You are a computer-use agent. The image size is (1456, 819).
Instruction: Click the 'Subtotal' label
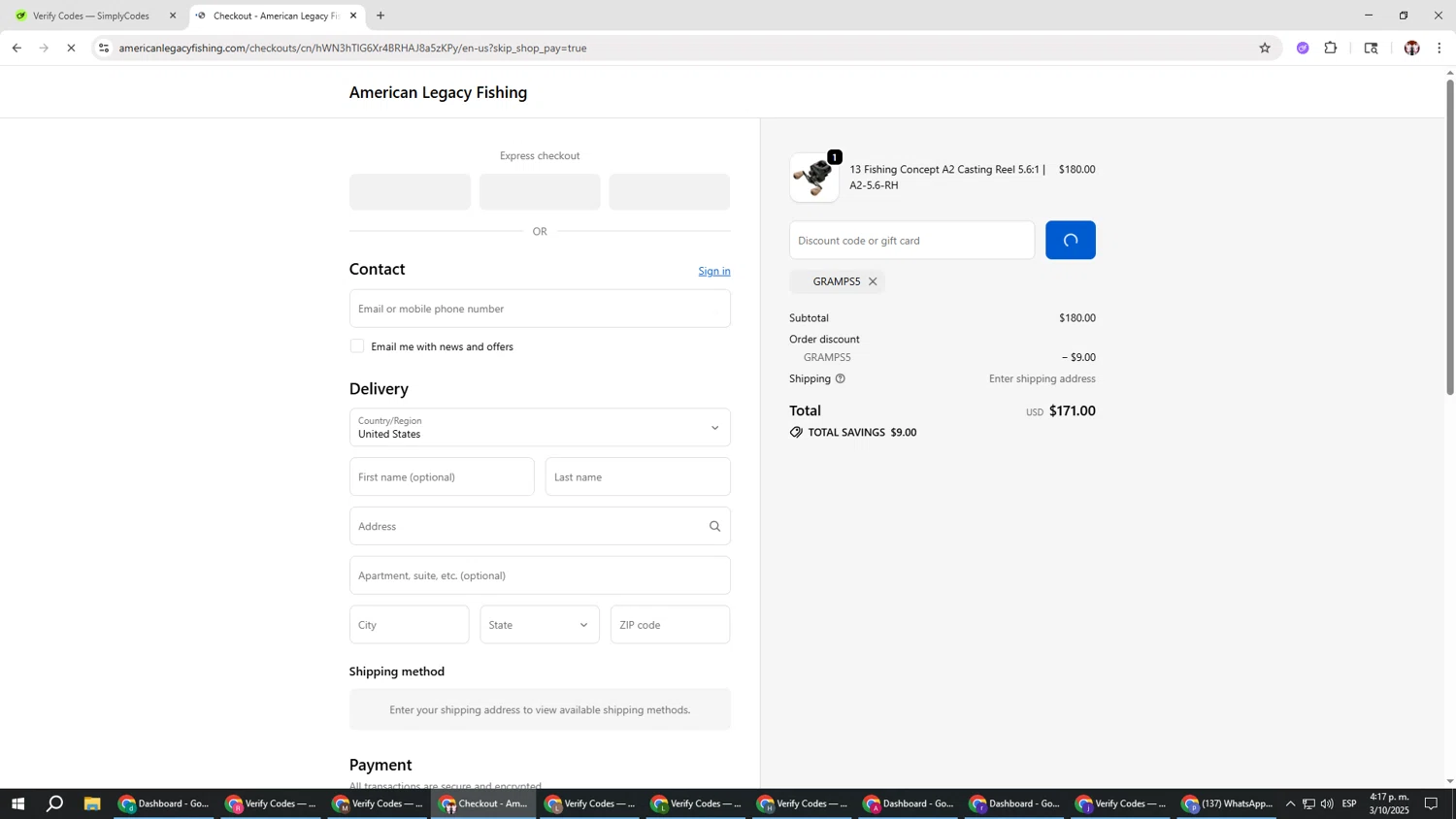(x=810, y=317)
